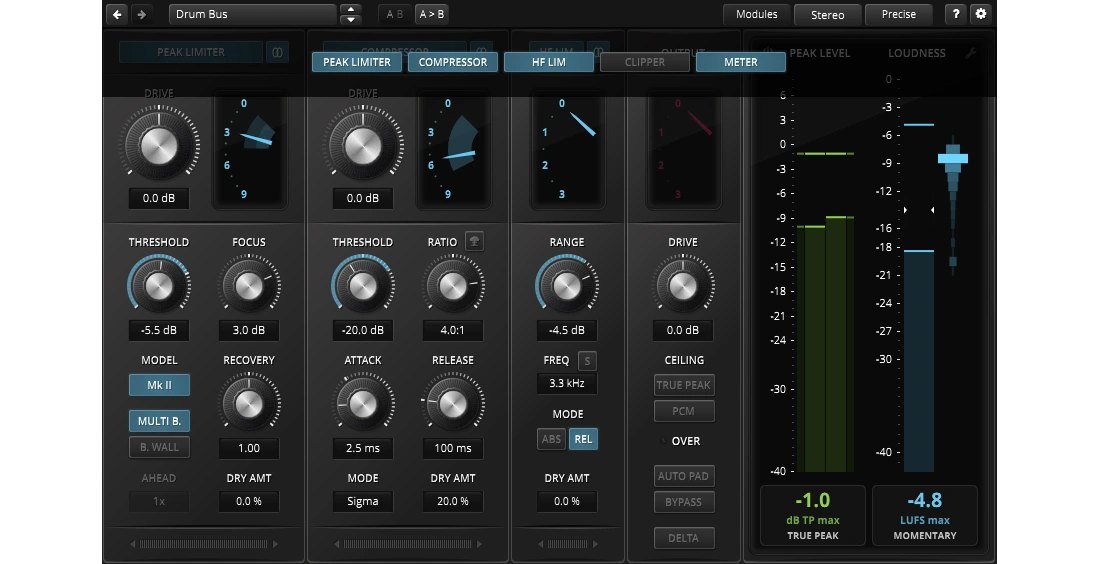Enable the B. WALL button
The height and width of the screenshot is (564, 1099).
pos(159,447)
